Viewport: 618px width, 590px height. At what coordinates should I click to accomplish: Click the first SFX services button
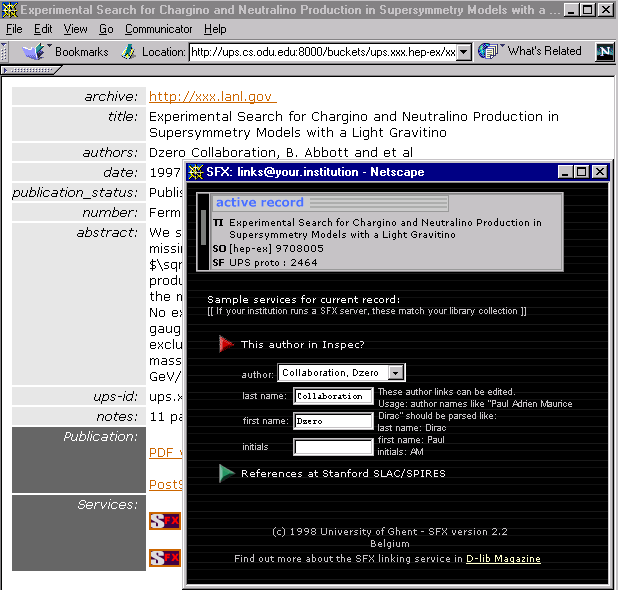[165, 521]
